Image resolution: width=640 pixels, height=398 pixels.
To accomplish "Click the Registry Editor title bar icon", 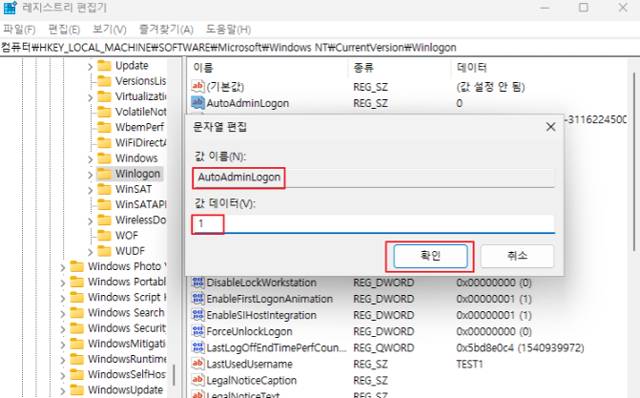I will [x=10, y=7].
